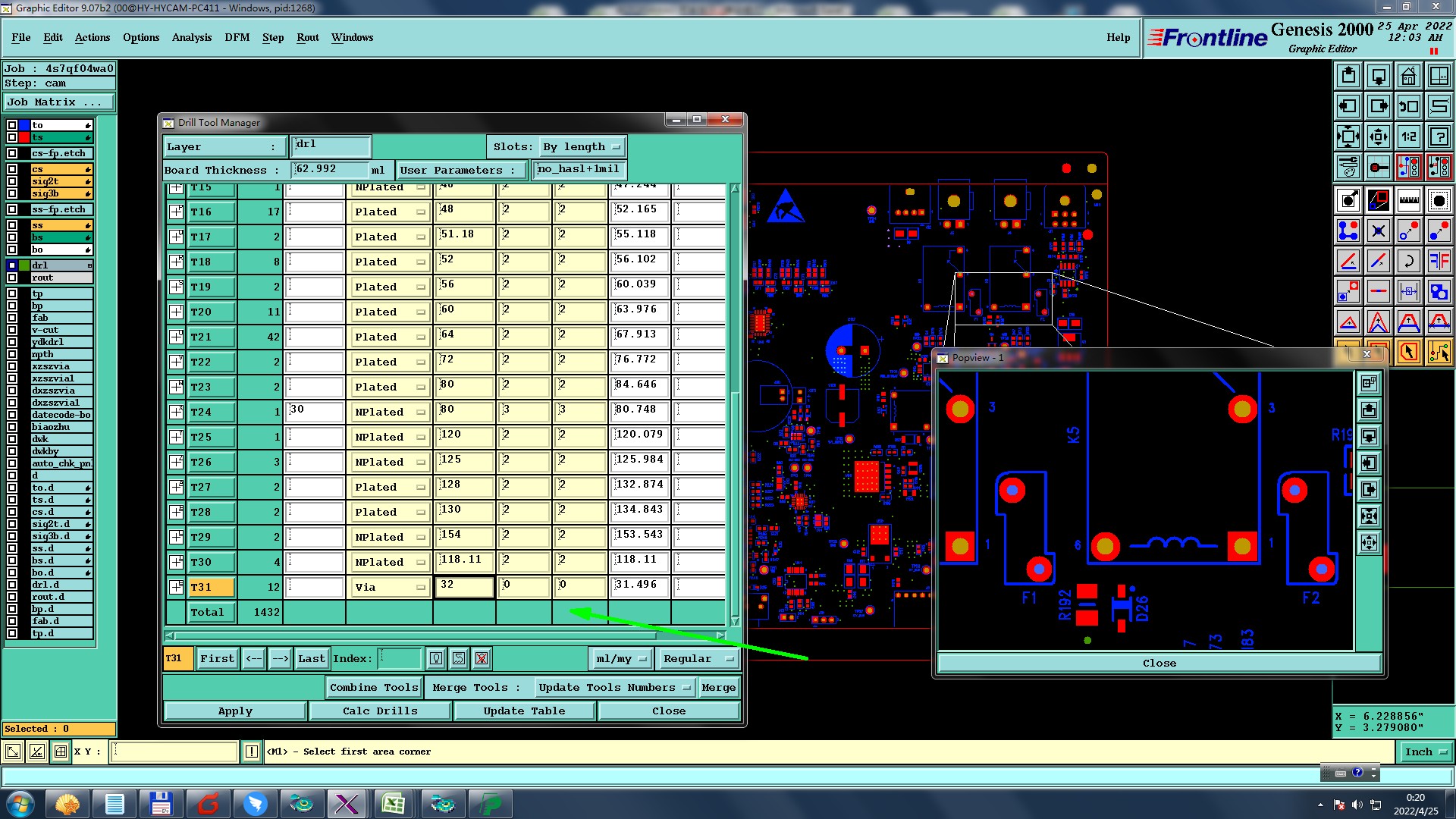Click the mirror F flip icon
Image resolution: width=1456 pixels, height=819 pixels.
[1439, 261]
